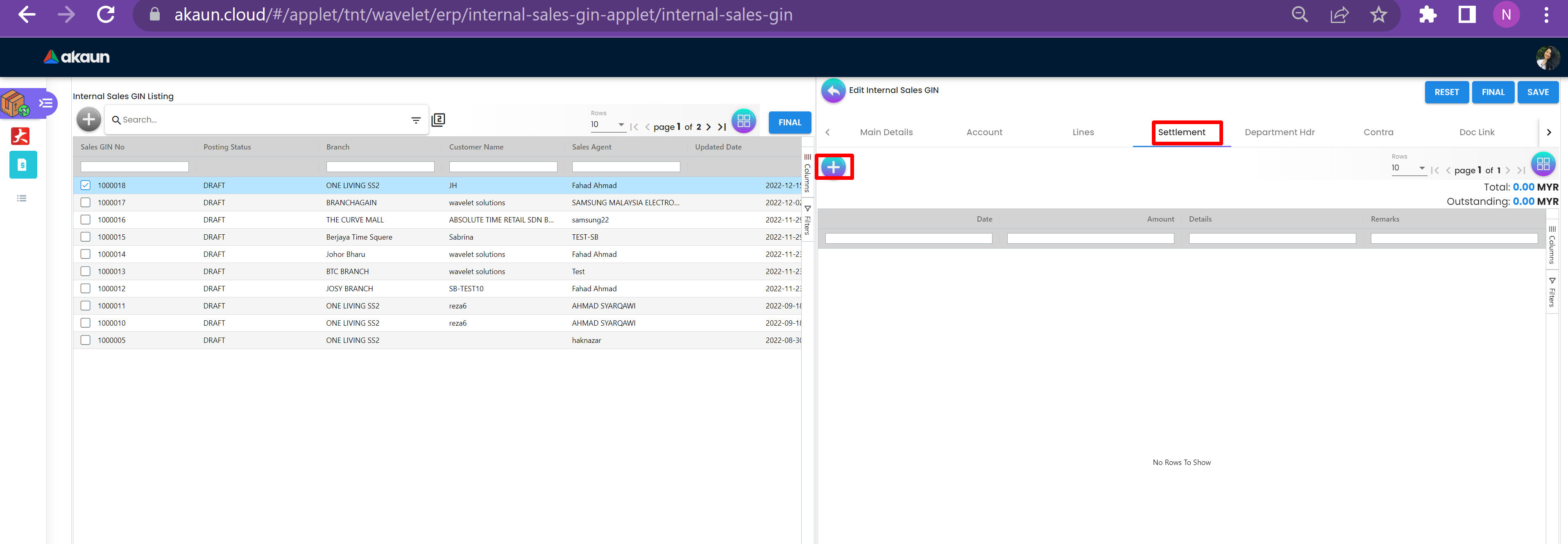Open the Department Hdr tab
Image resolution: width=1568 pixels, height=544 pixels.
1279,132
